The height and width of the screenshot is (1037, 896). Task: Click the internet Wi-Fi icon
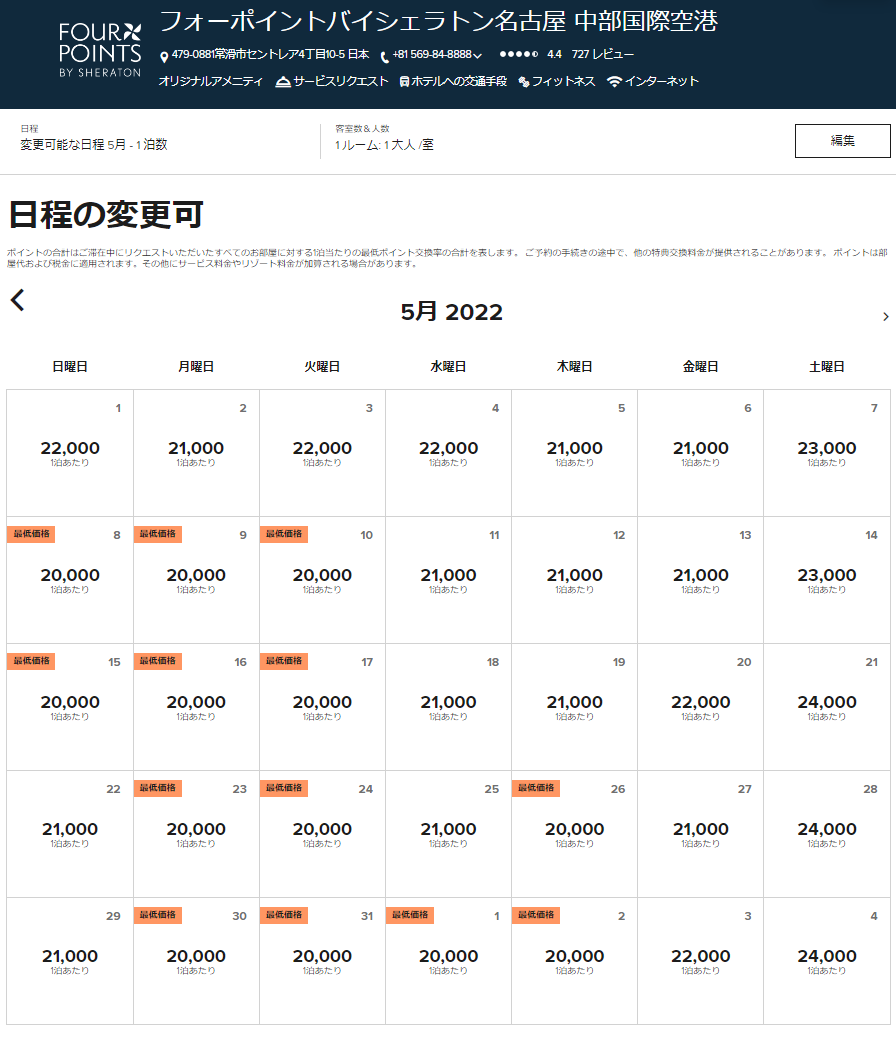[614, 82]
